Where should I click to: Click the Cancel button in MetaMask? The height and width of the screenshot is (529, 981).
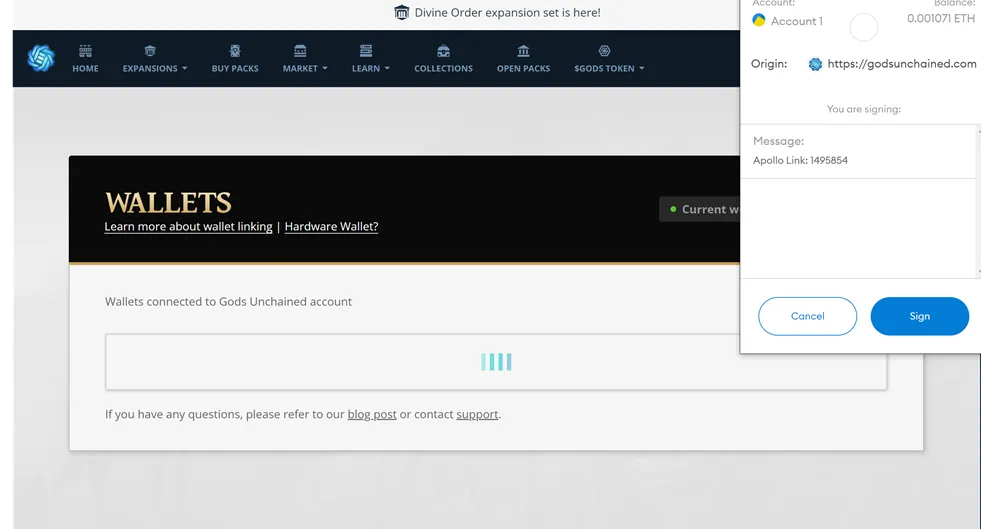[808, 316]
